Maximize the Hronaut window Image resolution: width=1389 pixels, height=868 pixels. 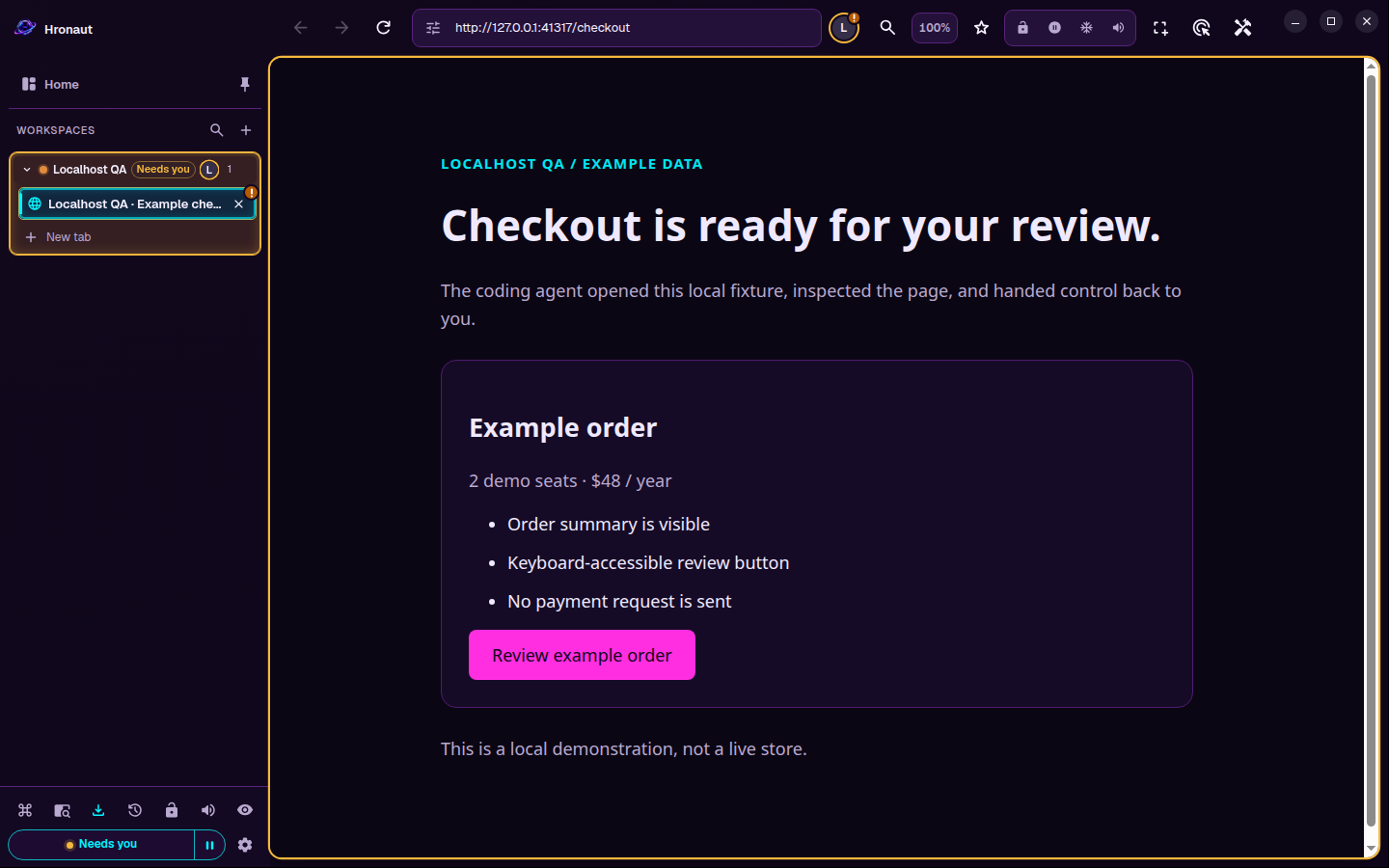click(x=1331, y=21)
